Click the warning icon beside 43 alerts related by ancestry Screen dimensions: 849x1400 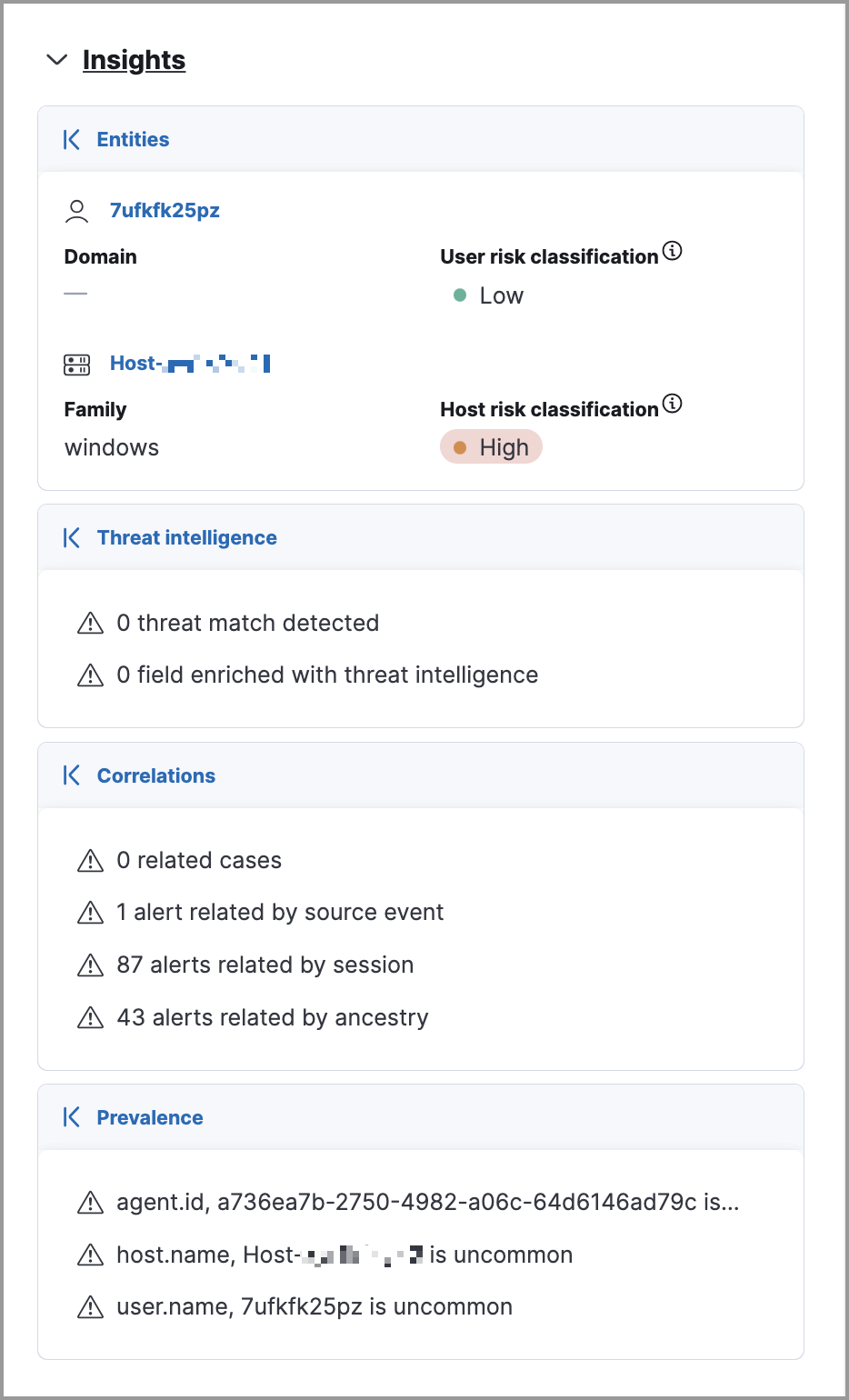[91, 1017]
